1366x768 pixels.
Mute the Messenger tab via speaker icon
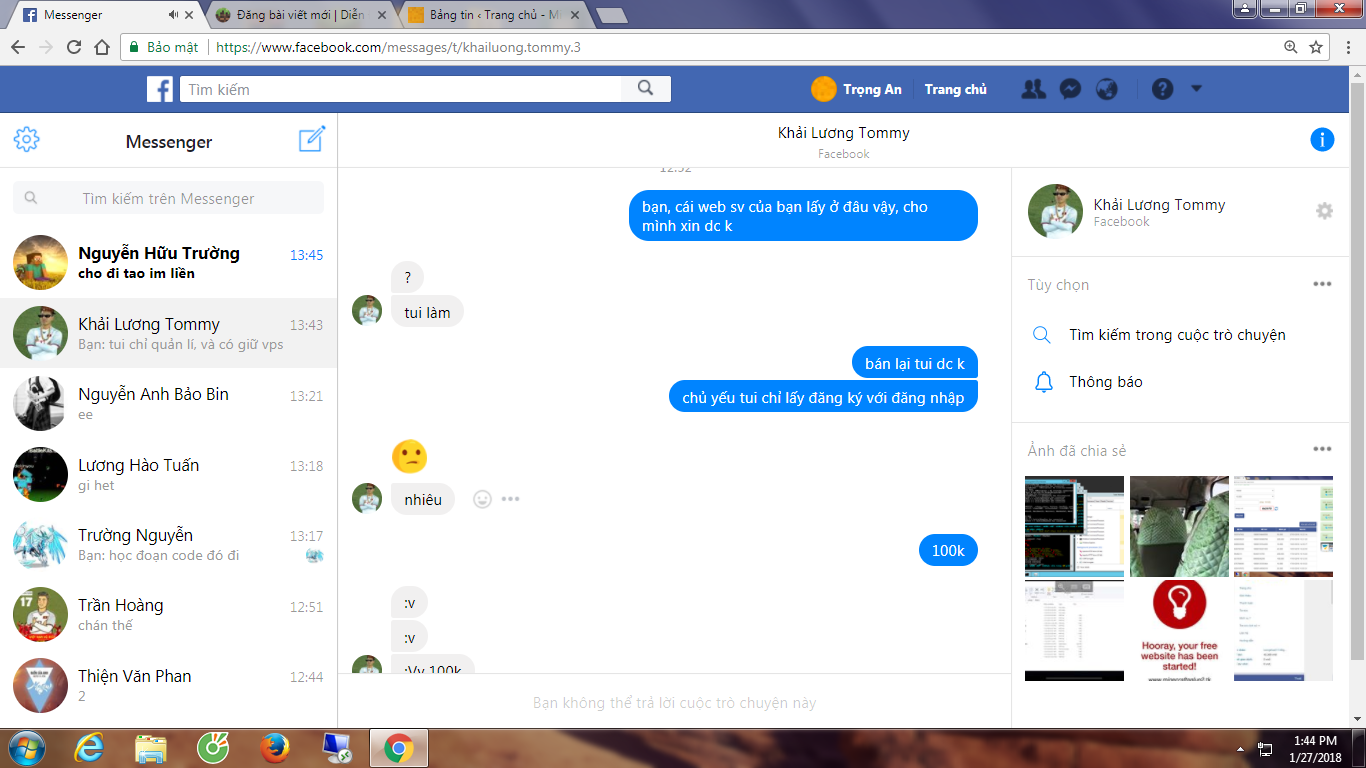tap(174, 15)
